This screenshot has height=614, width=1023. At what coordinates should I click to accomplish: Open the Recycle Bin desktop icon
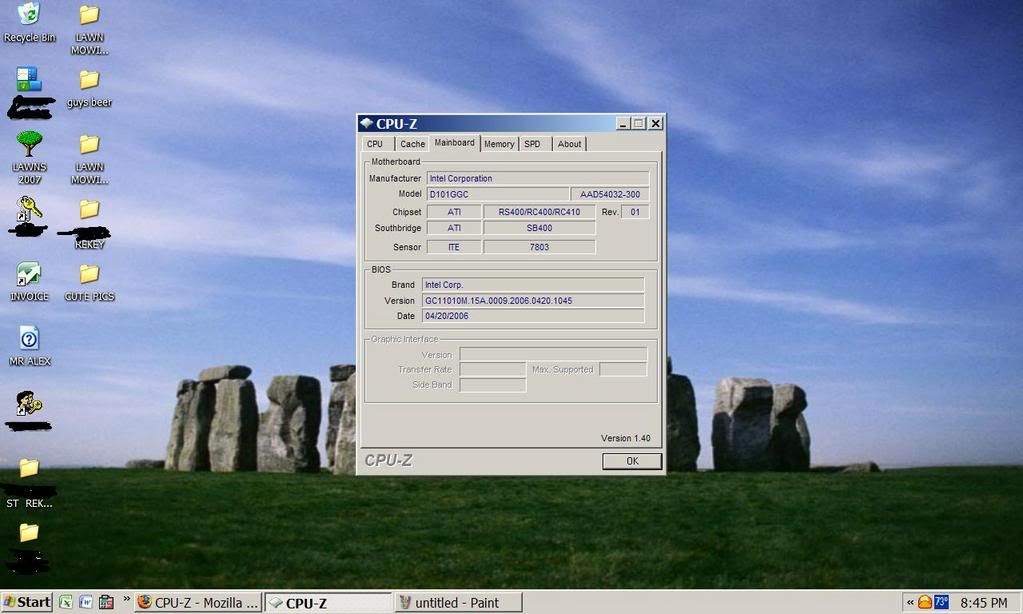[x=29, y=22]
